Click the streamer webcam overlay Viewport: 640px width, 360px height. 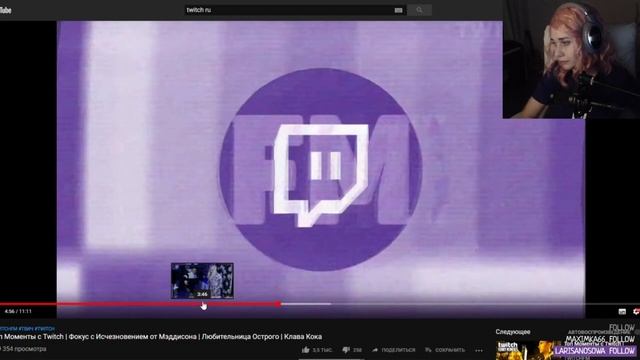click(x=571, y=60)
